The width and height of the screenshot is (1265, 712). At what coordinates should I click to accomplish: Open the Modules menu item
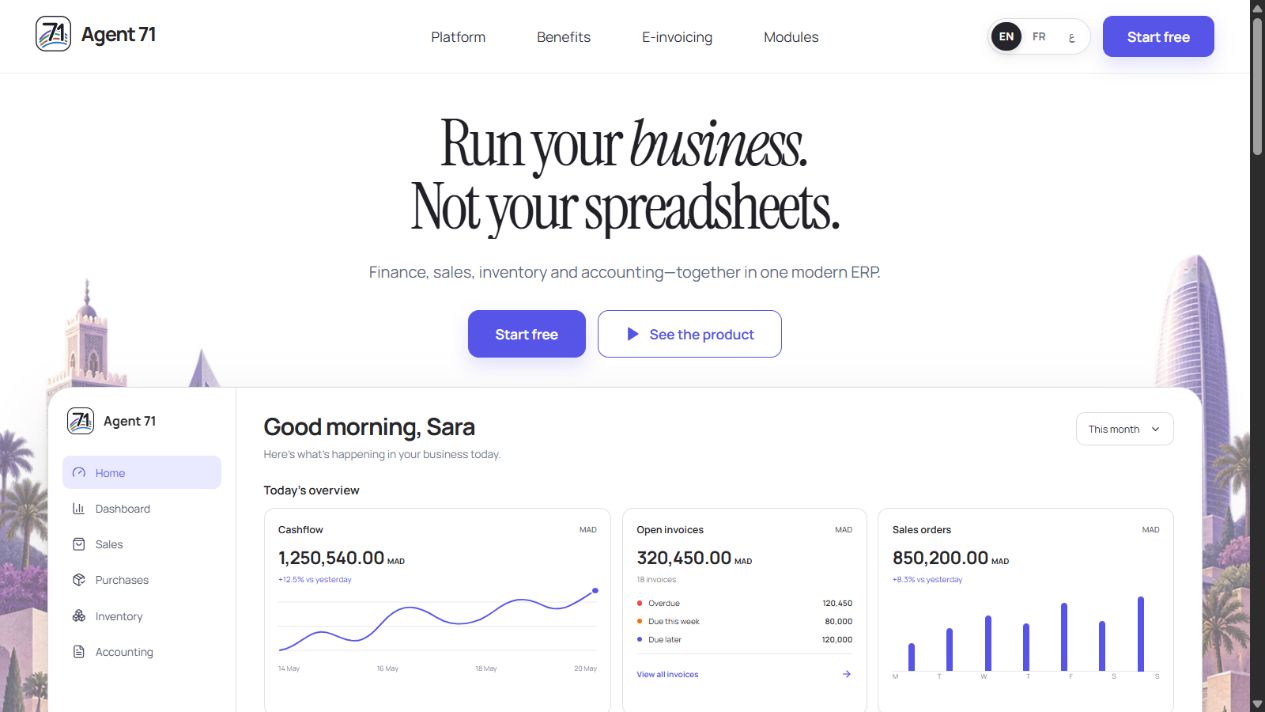click(x=791, y=37)
